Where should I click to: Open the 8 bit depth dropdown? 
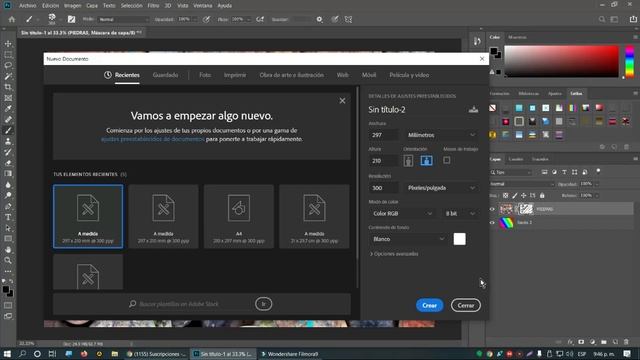point(460,213)
